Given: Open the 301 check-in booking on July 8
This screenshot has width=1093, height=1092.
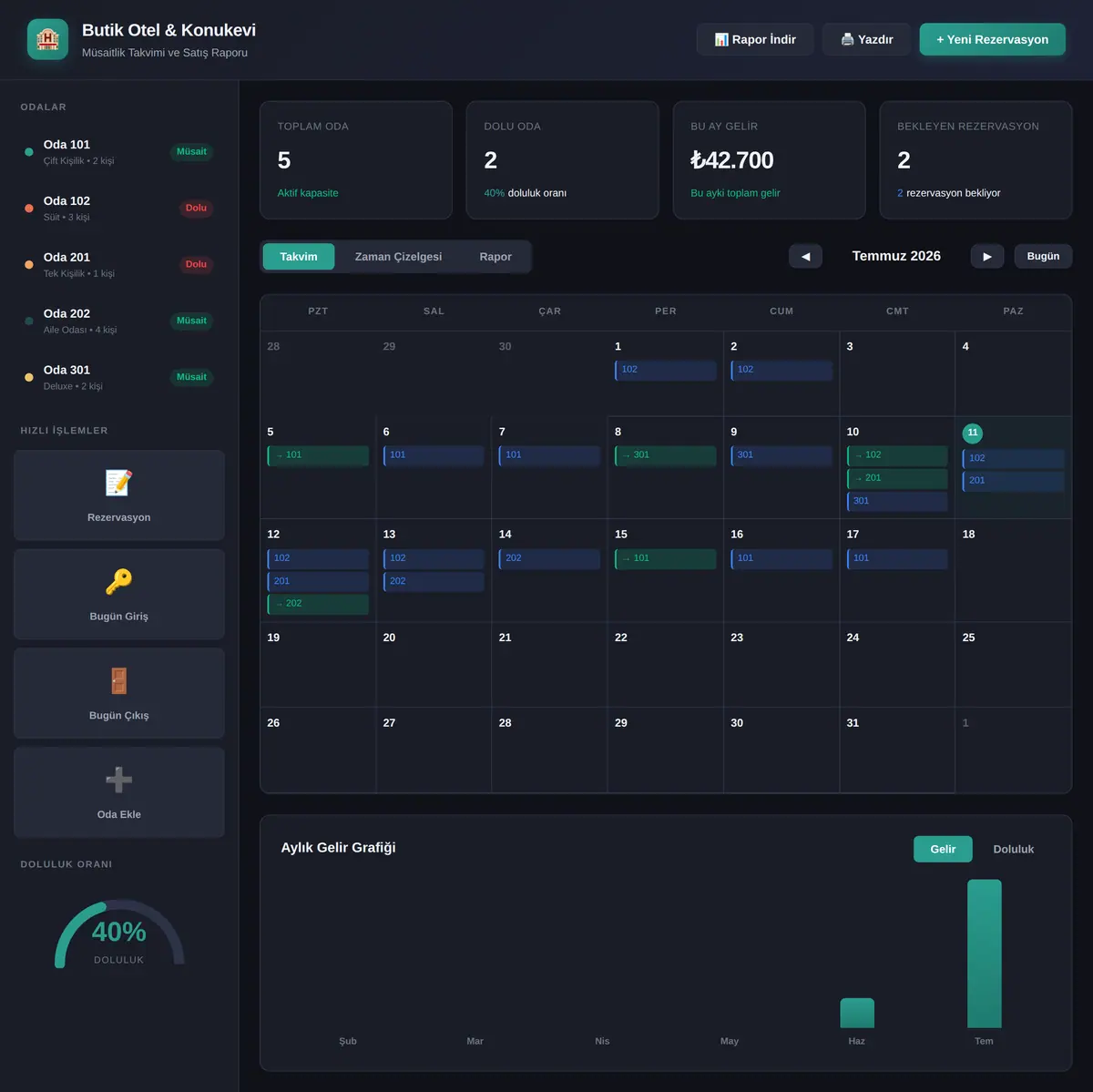Looking at the screenshot, I should pyautogui.click(x=666, y=455).
